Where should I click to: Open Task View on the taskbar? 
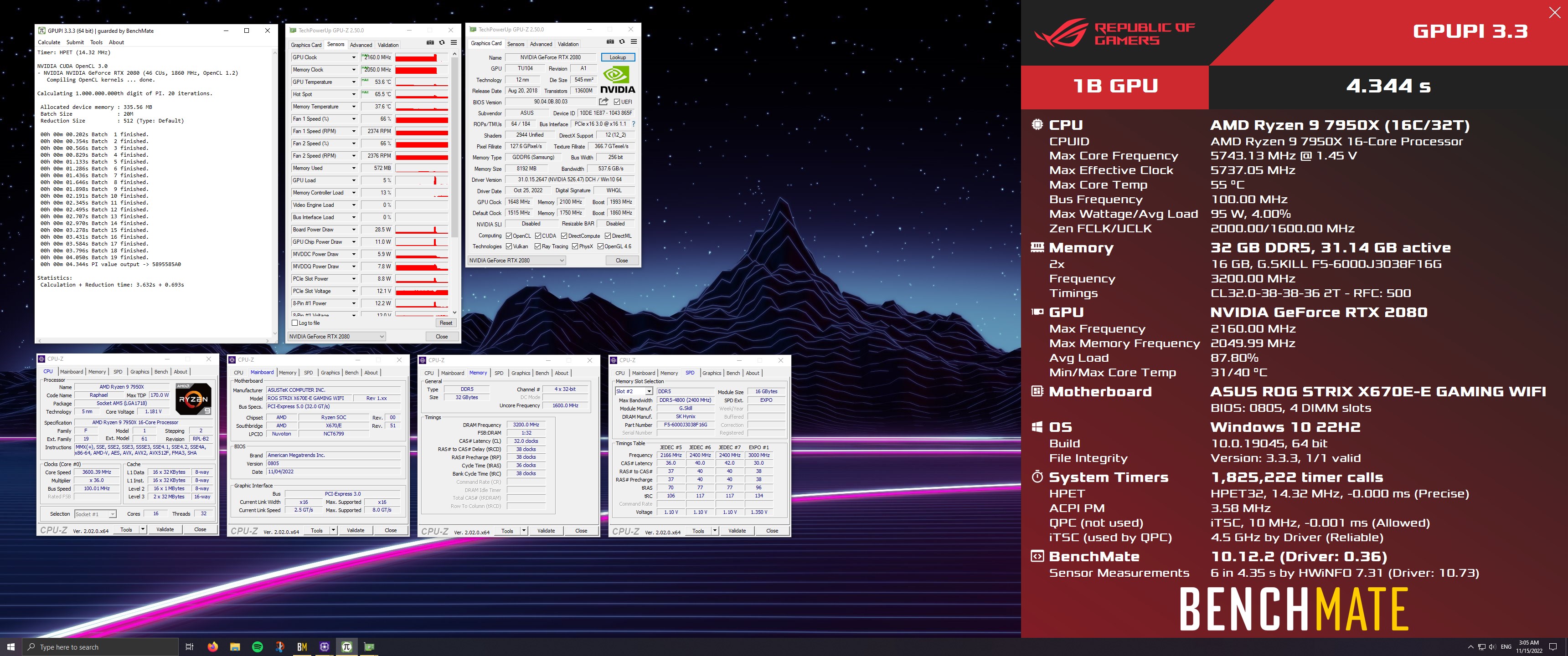pyautogui.click(x=189, y=647)
